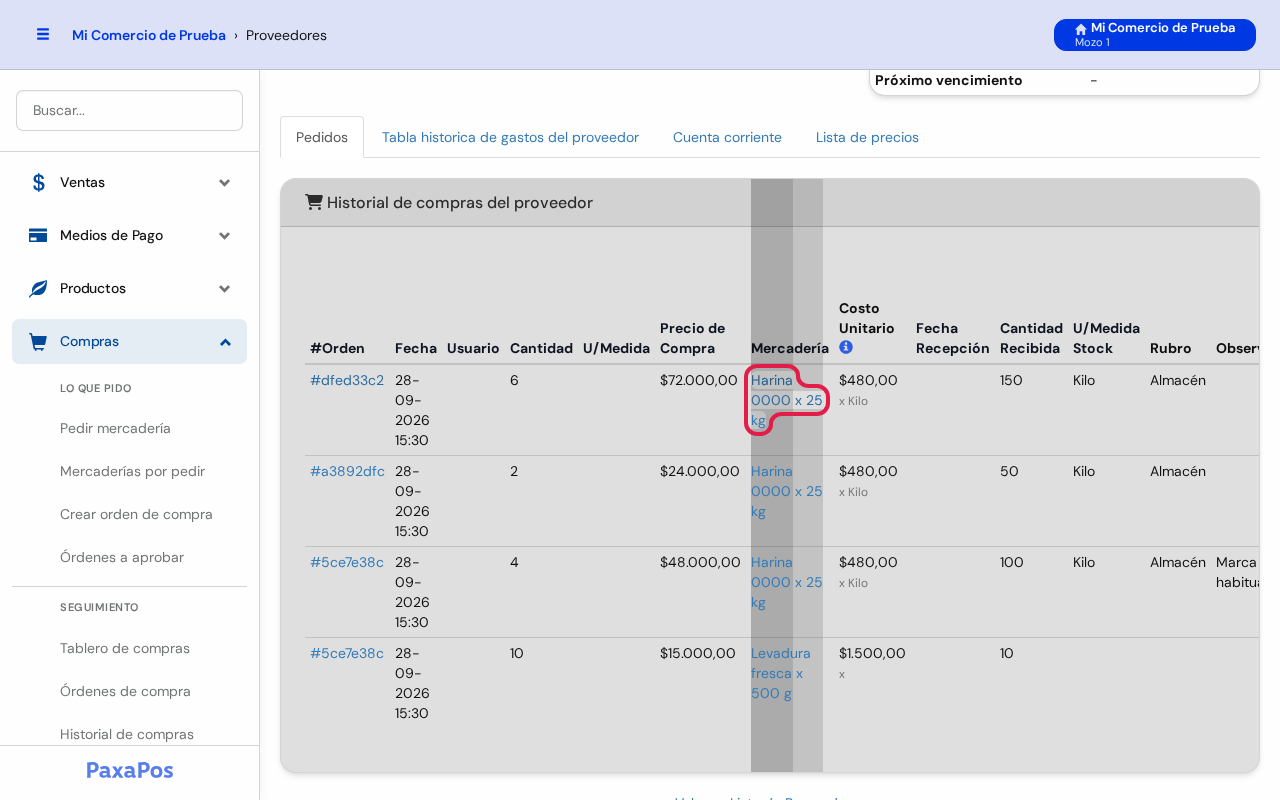The image size is (1280, 800).
Task: Select the Pedidos tab
Action: [322, 137]
